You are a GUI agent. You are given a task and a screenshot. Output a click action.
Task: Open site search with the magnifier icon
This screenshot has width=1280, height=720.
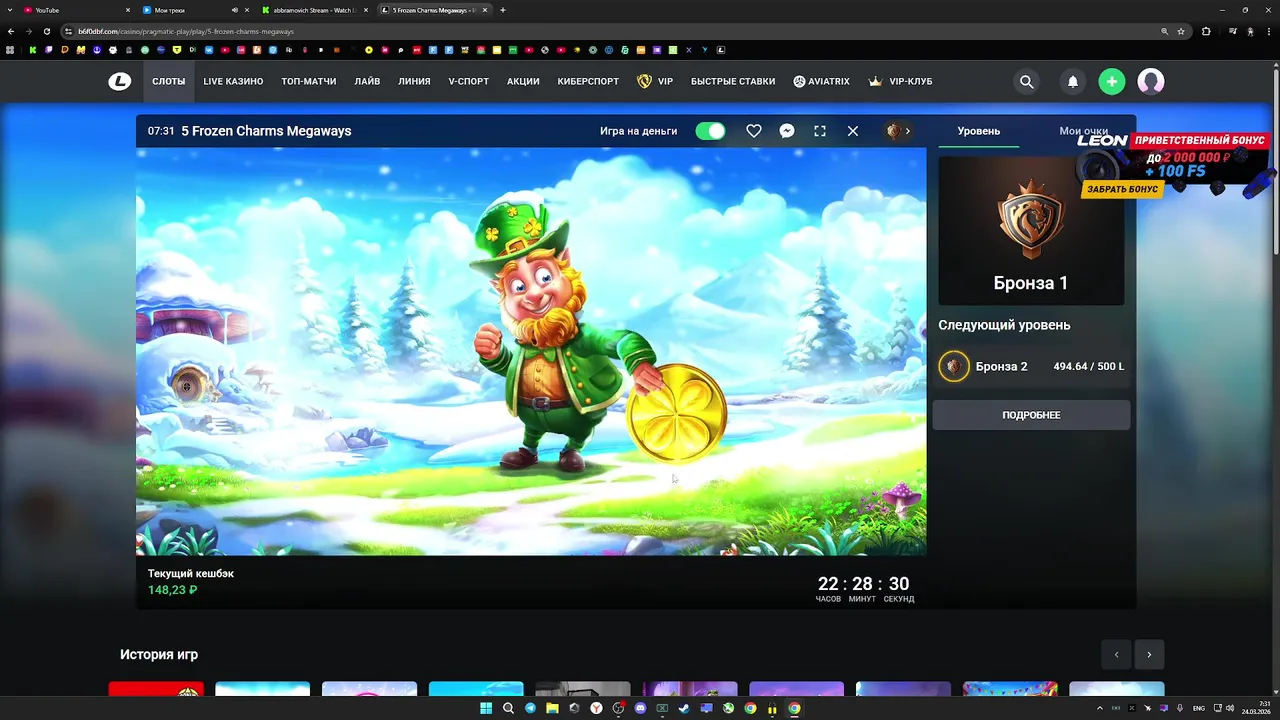coord(1026,82)
